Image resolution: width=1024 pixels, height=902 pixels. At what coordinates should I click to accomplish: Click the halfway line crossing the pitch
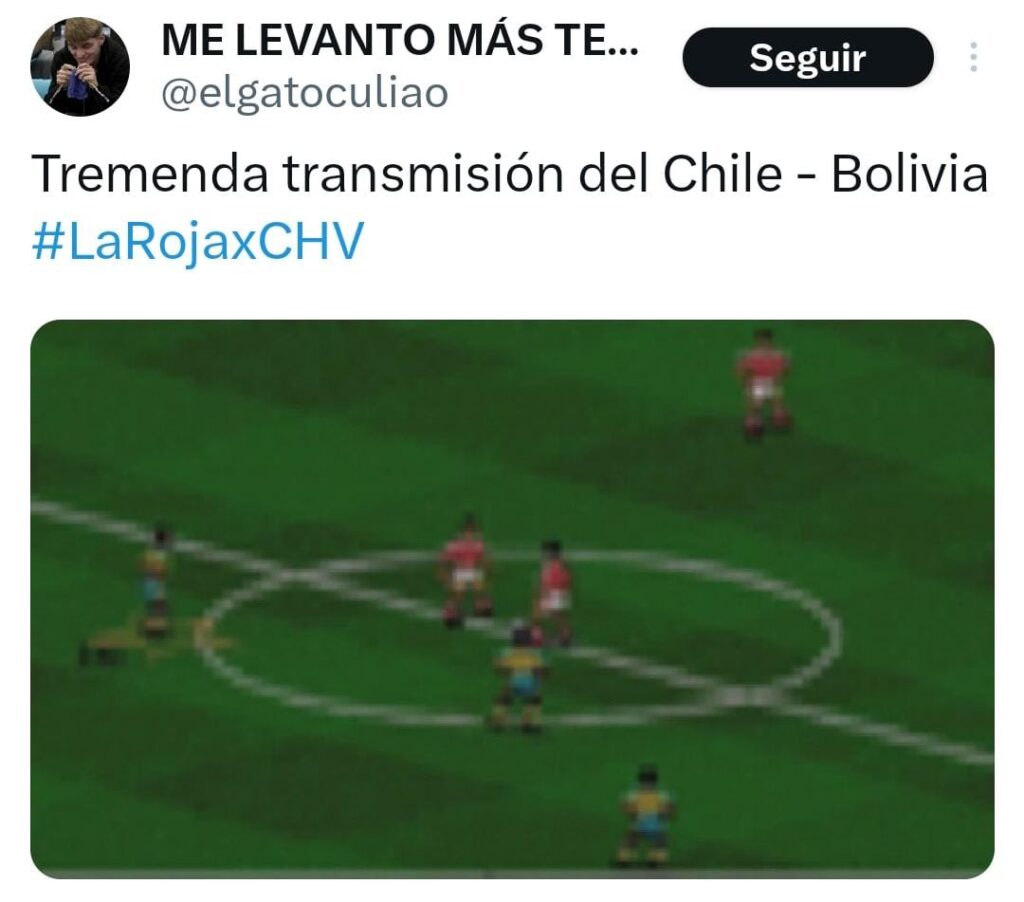[x=512, y=630]
